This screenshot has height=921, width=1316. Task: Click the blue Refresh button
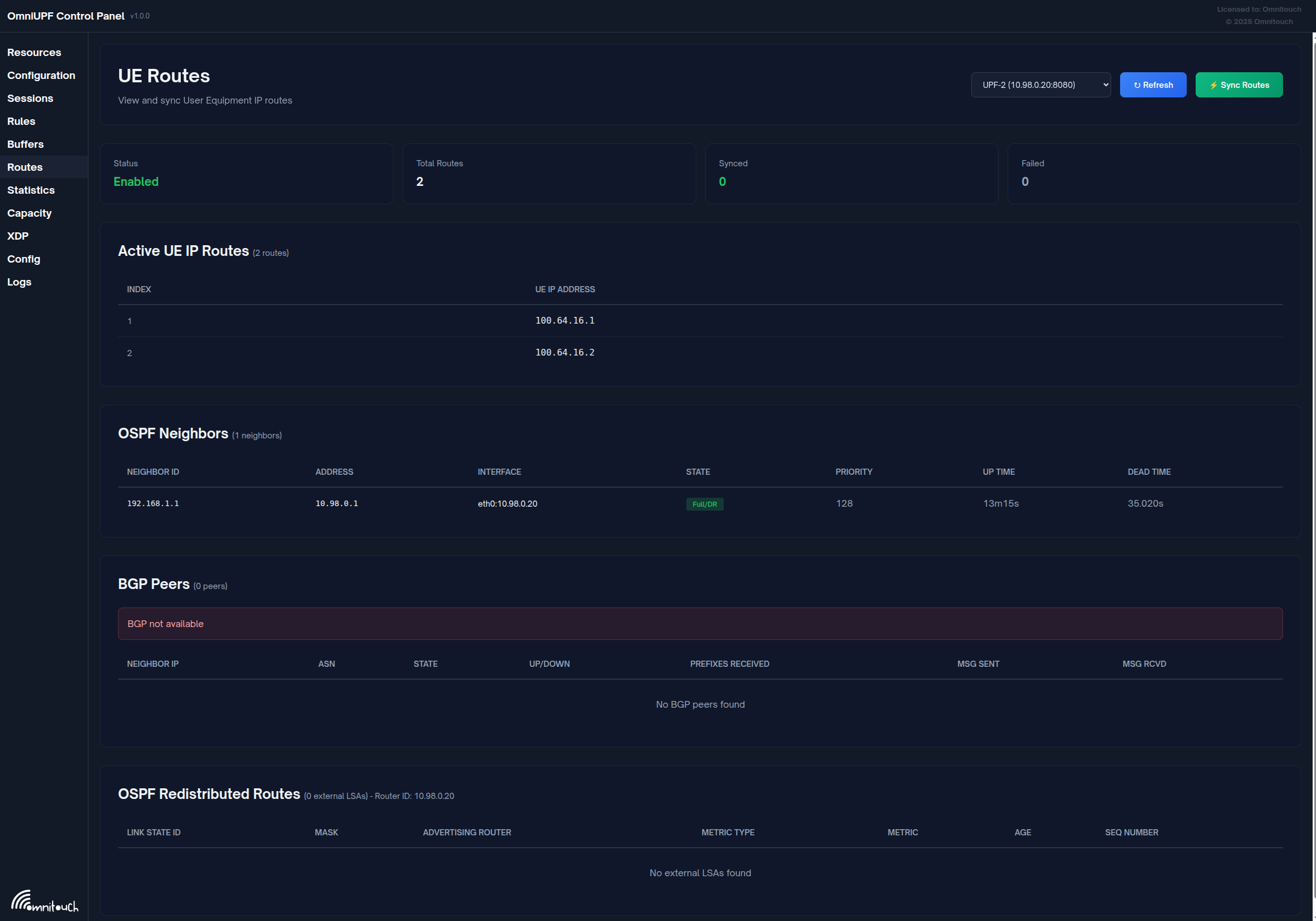(x=1153, y=85)
